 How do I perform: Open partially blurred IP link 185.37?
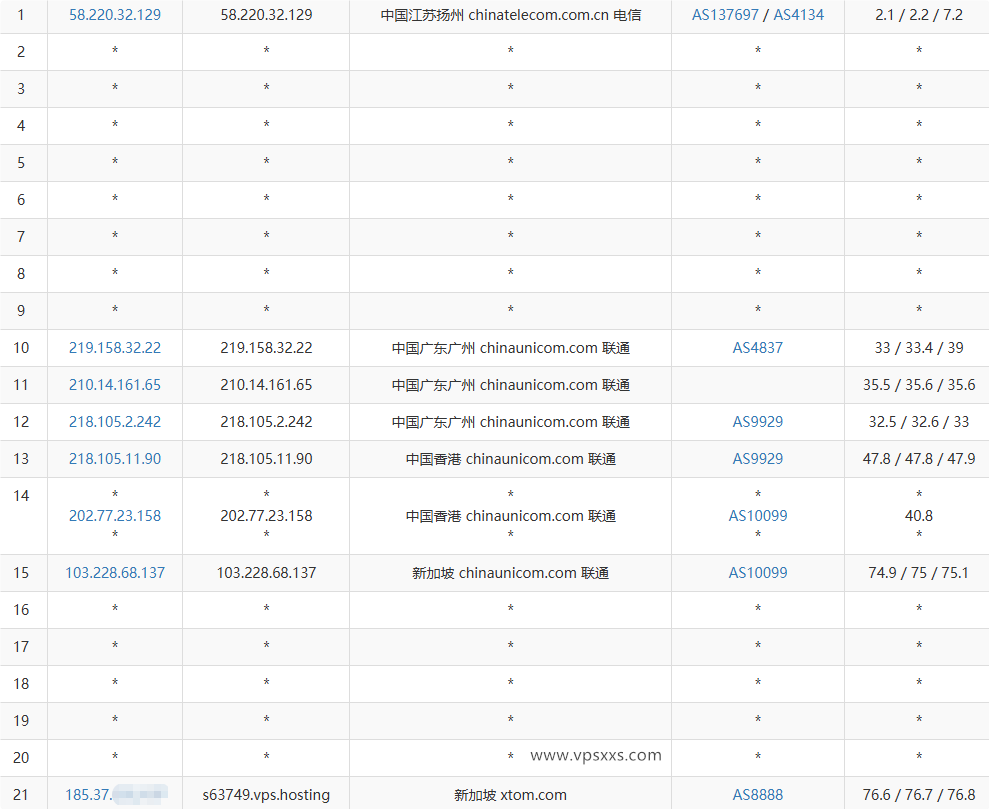pyautogui.click(x=116, y=794)
